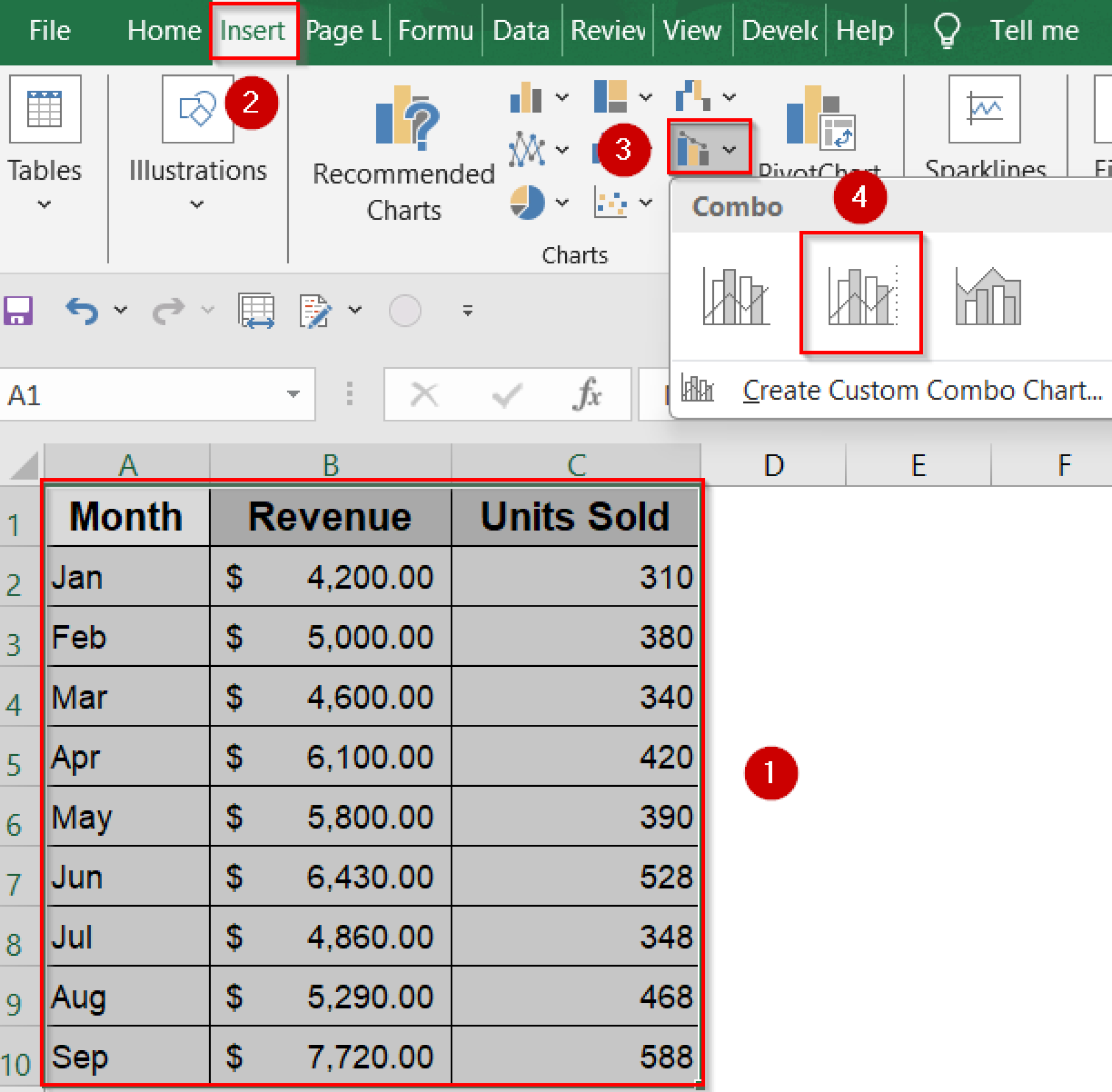The height and width of the screenshot is (1092, 1112).
Task: Save the workbook
Action: coord(19,310)
